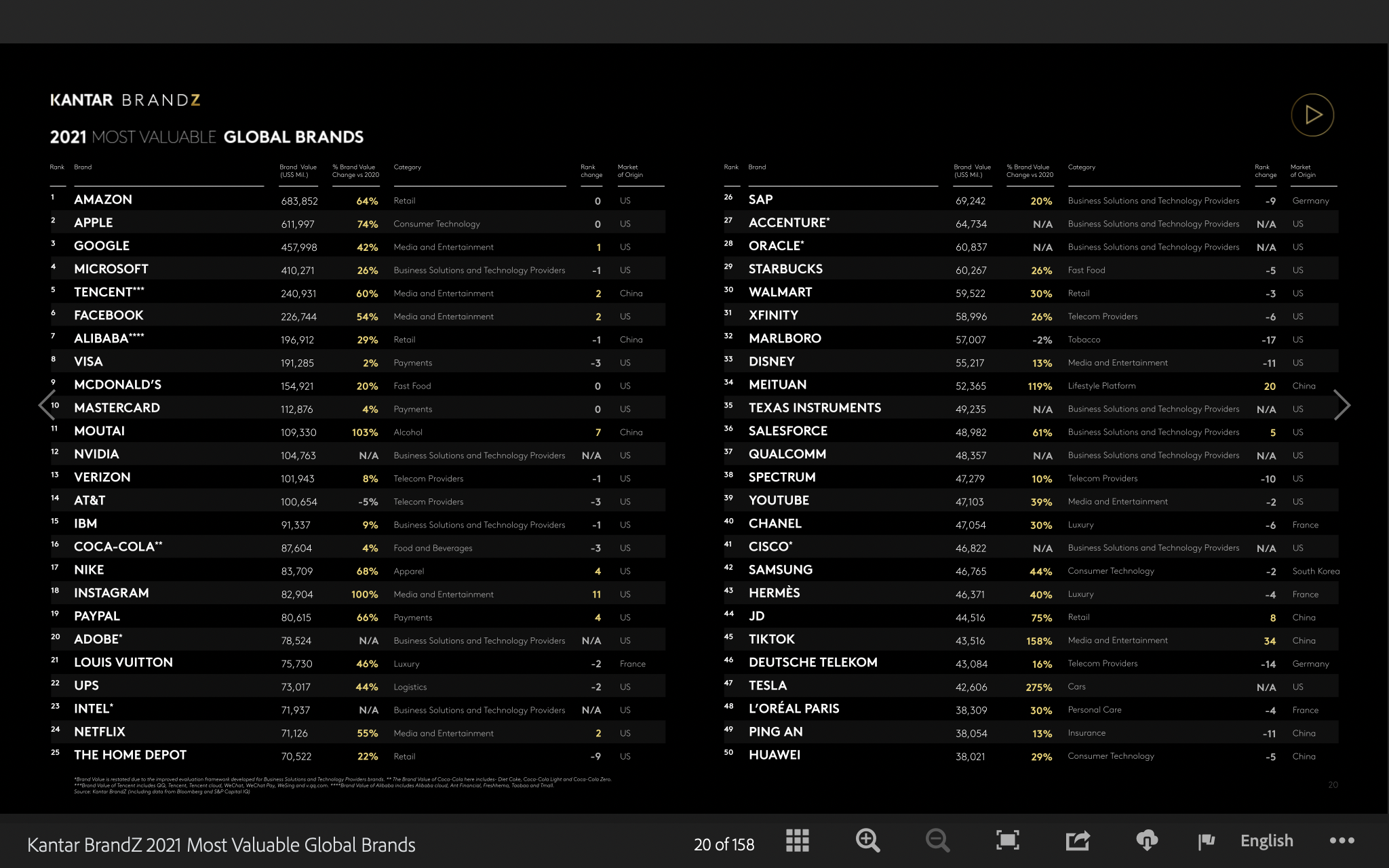
Task: Click the MEITUAN brand name
Action: tap(777, 384)
